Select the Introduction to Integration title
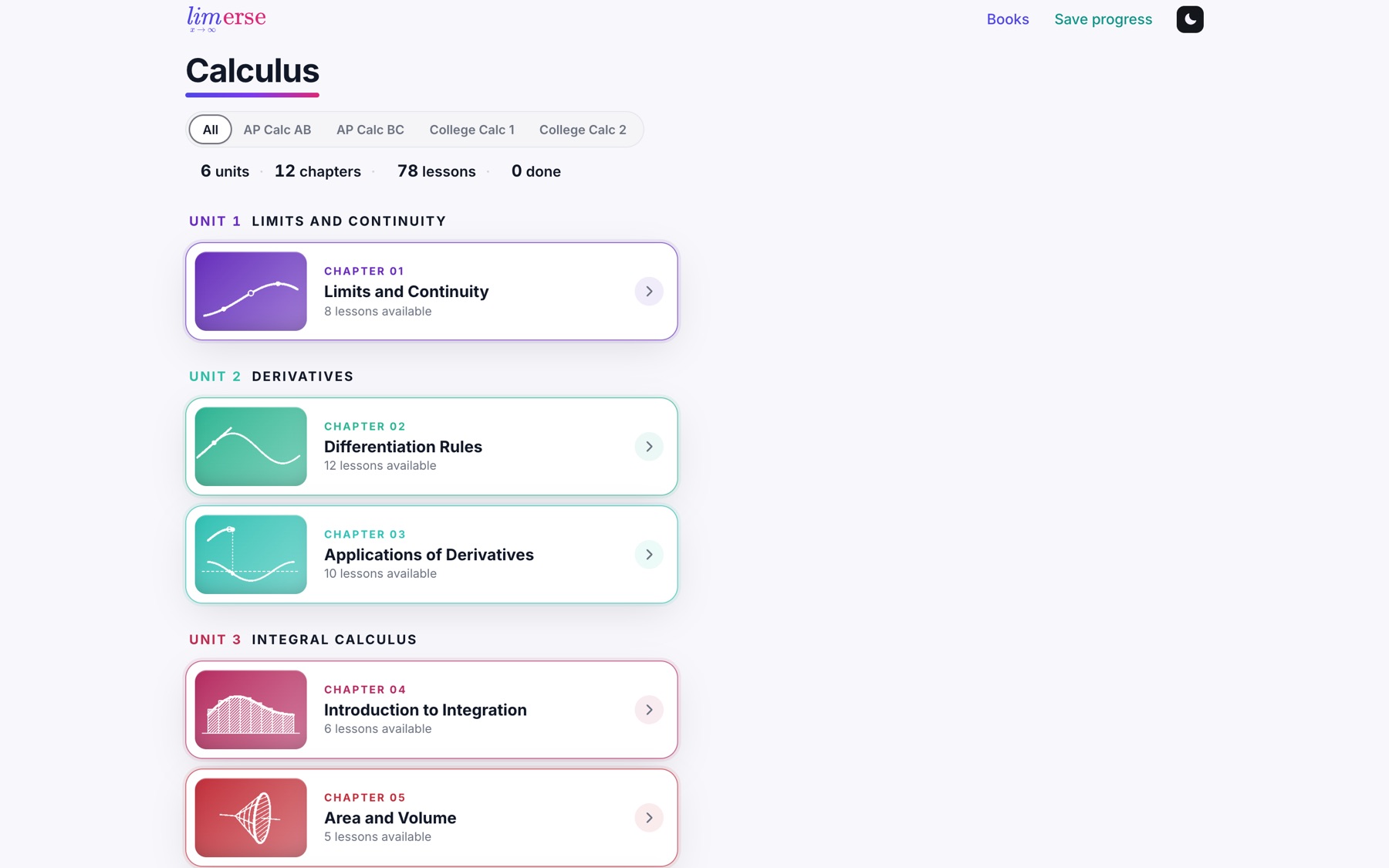Viewport: 1389px width, 868px height. pos(425,710)
